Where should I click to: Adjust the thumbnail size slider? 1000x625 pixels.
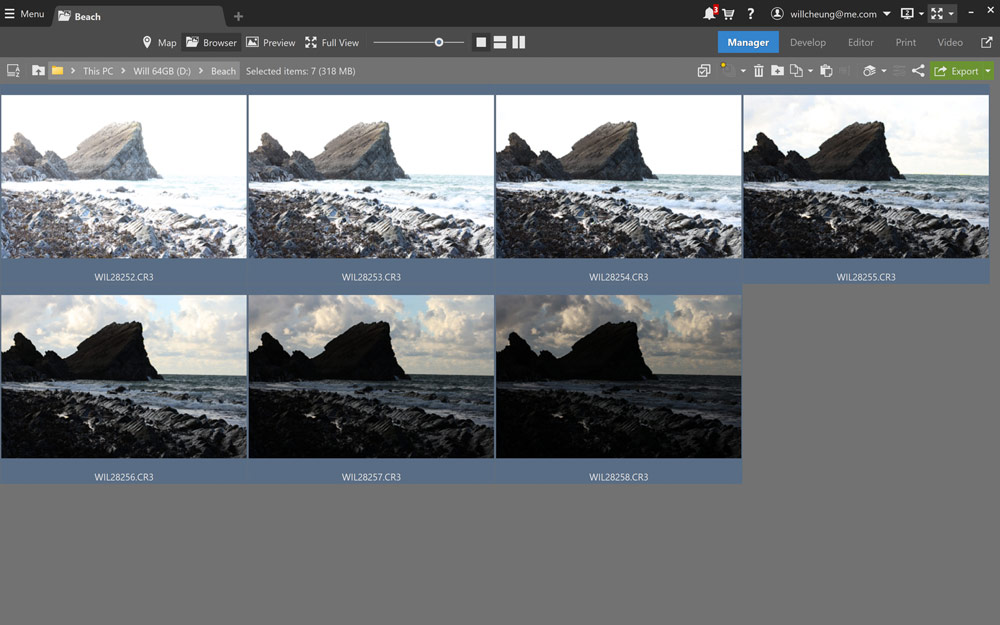point(439,42)
